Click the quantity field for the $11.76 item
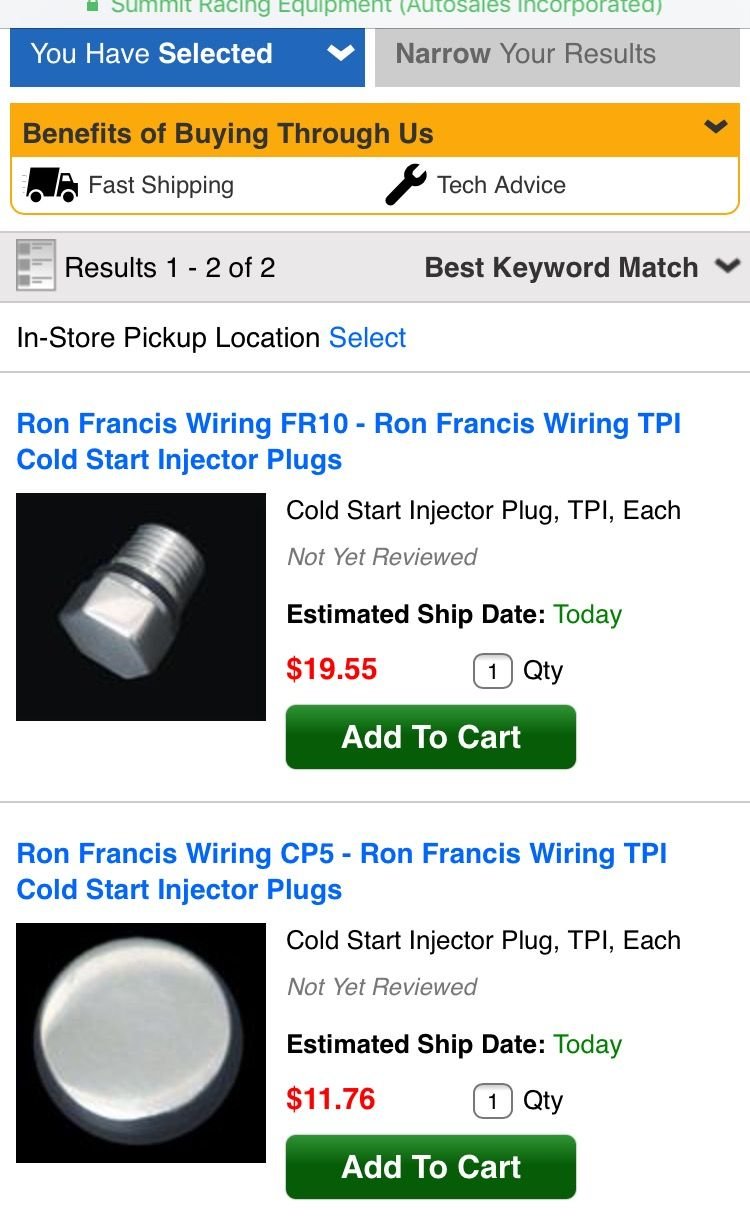750x1229 pixels. (x=492, y=1101)
